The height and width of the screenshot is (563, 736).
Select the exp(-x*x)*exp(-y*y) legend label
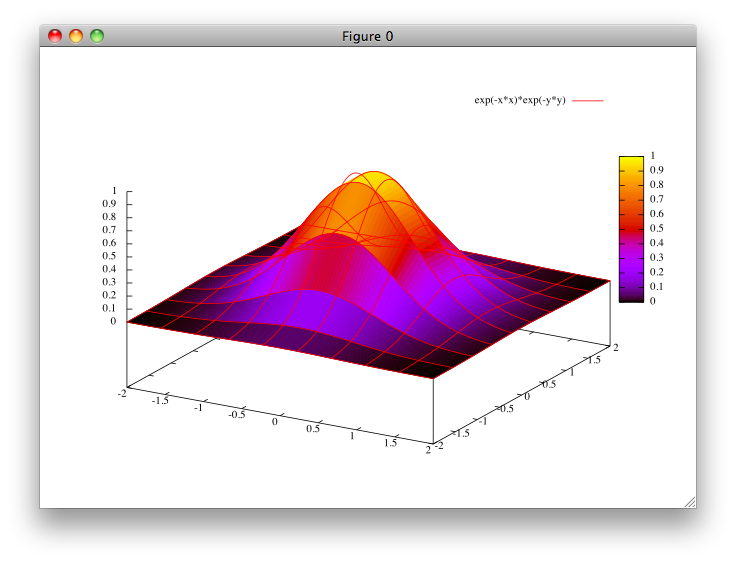click(520, 101)
